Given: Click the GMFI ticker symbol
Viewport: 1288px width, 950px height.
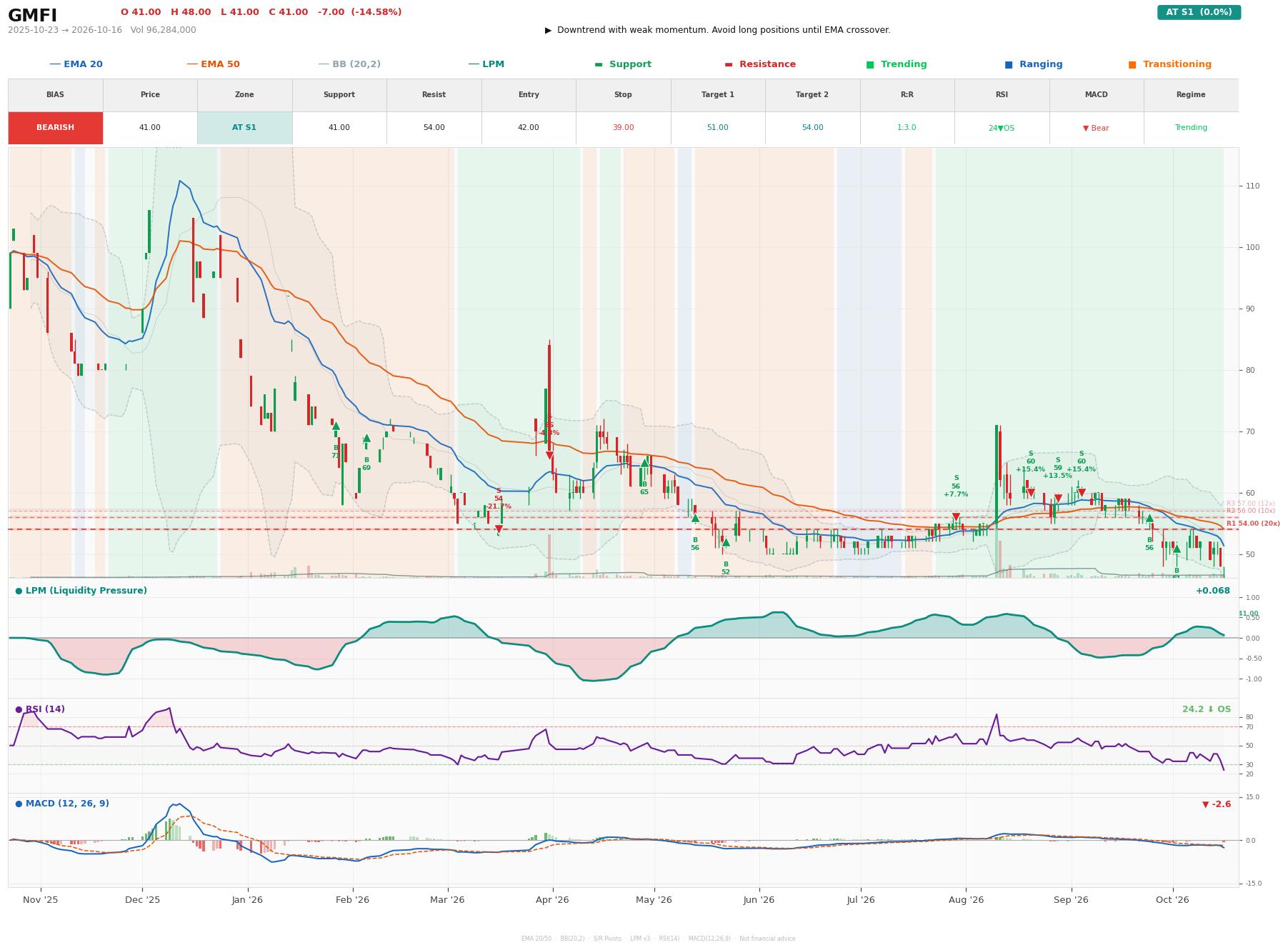Looking at the screenshot, I should [x=33, y=16].
